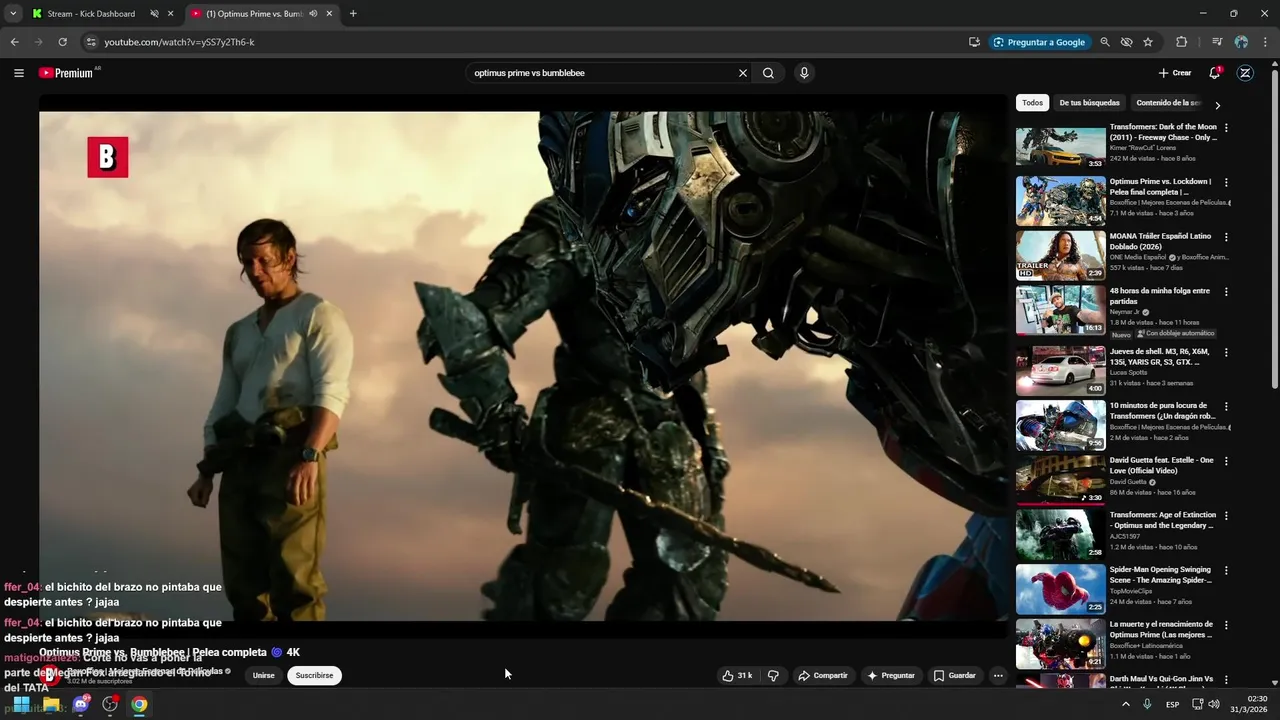The width and height of the screenshot is (1280, 720).
Task: Mute the YouTube tab audio
Action: click(313, 14)
